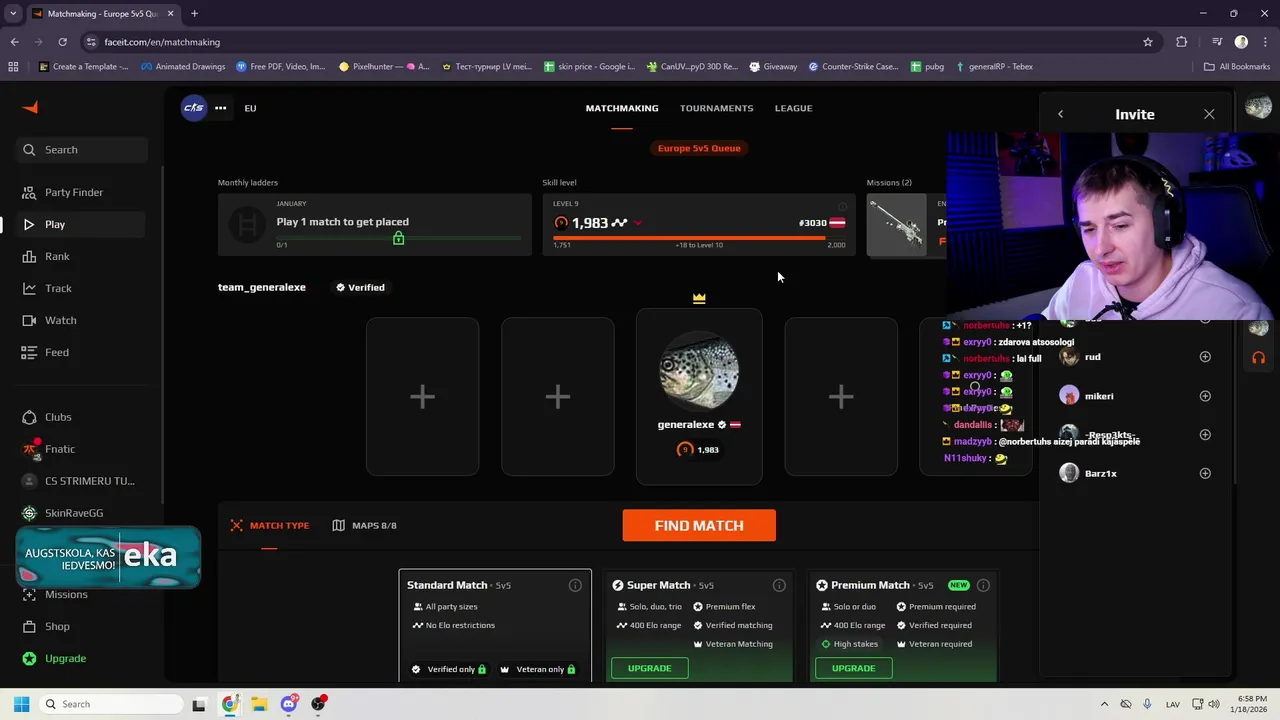
Task: Click the Windows taskbar Search box
Action: click(112, 704)
